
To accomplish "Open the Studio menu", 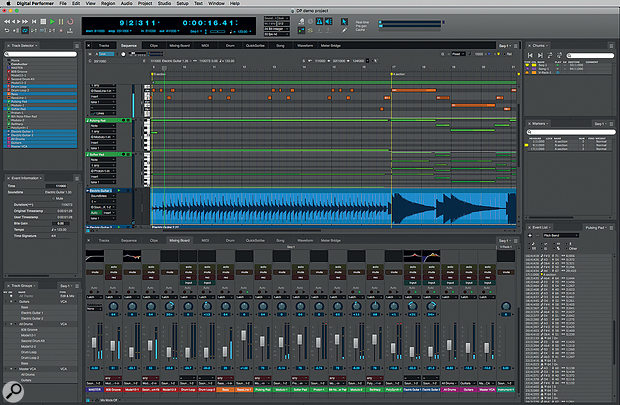I will point(164,3).
